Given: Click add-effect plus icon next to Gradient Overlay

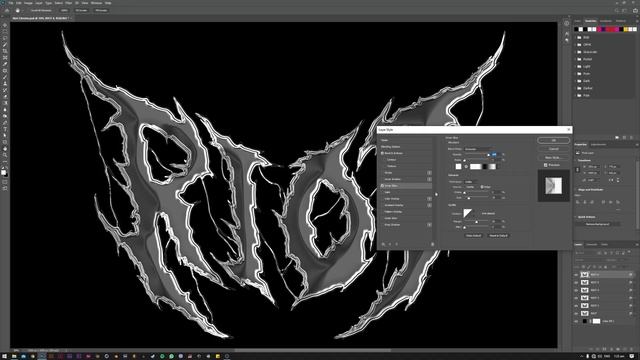Looking at the screenshot, I should 429,205.
